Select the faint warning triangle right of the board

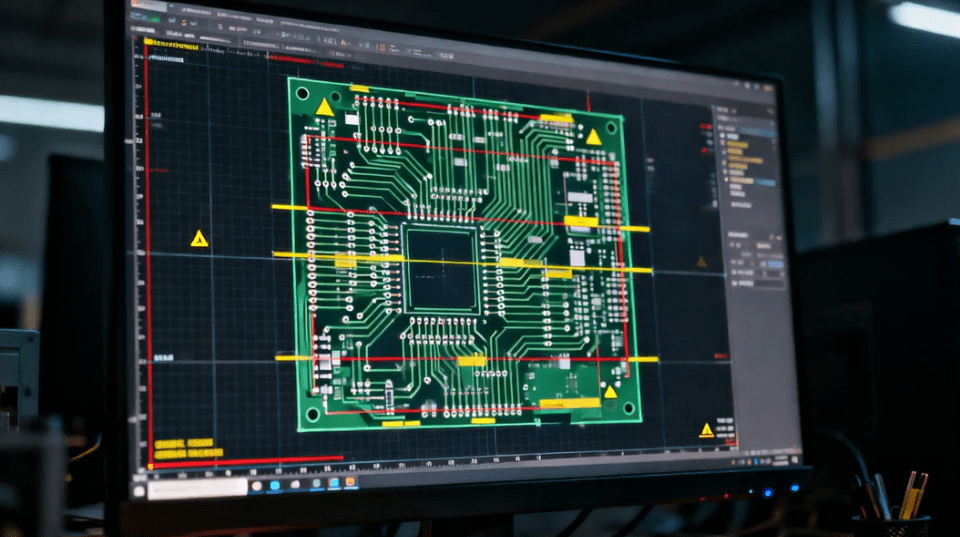tap(701, 262)
